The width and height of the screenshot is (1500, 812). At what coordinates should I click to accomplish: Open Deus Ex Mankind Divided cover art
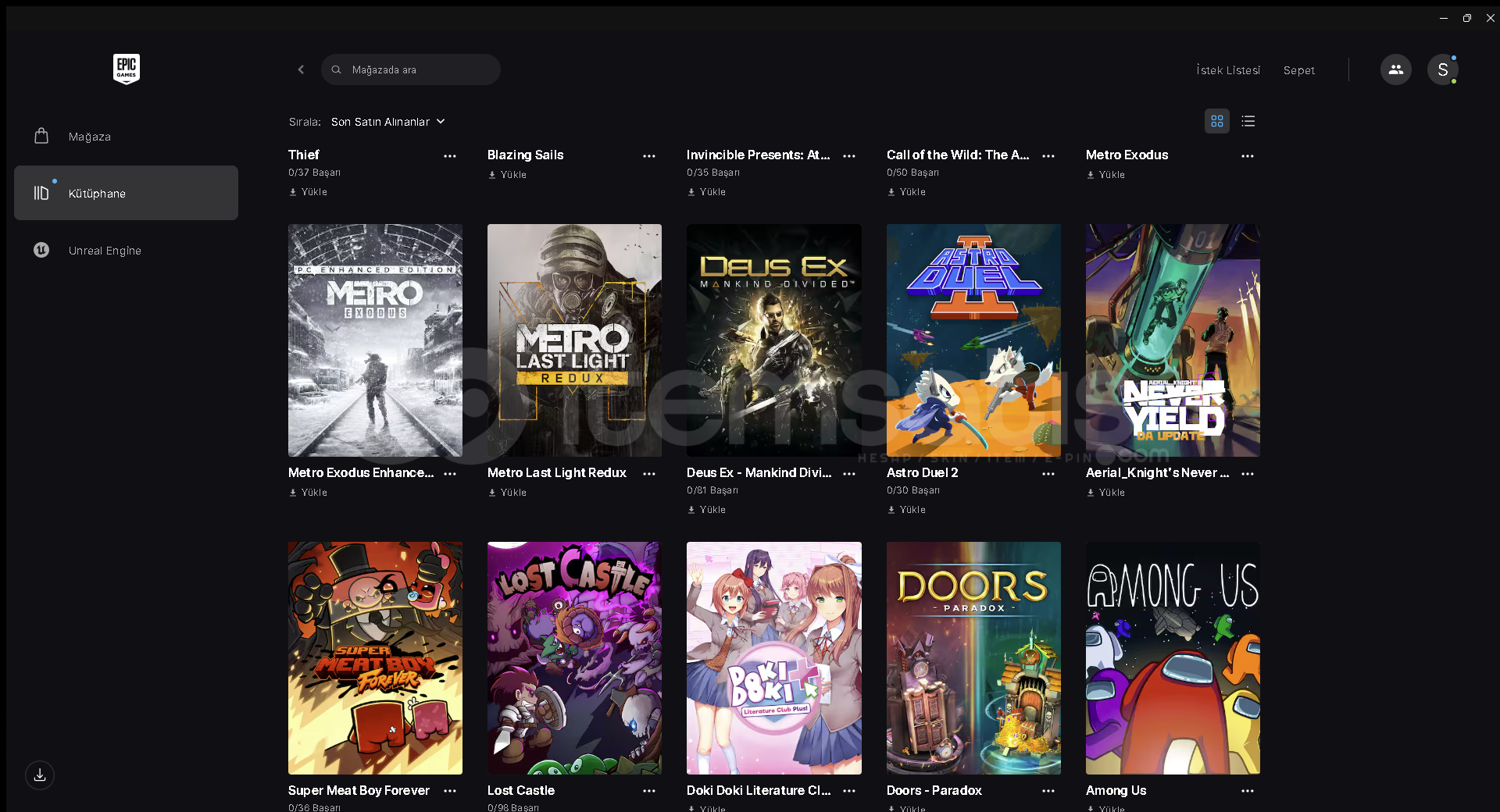[774, 340]
